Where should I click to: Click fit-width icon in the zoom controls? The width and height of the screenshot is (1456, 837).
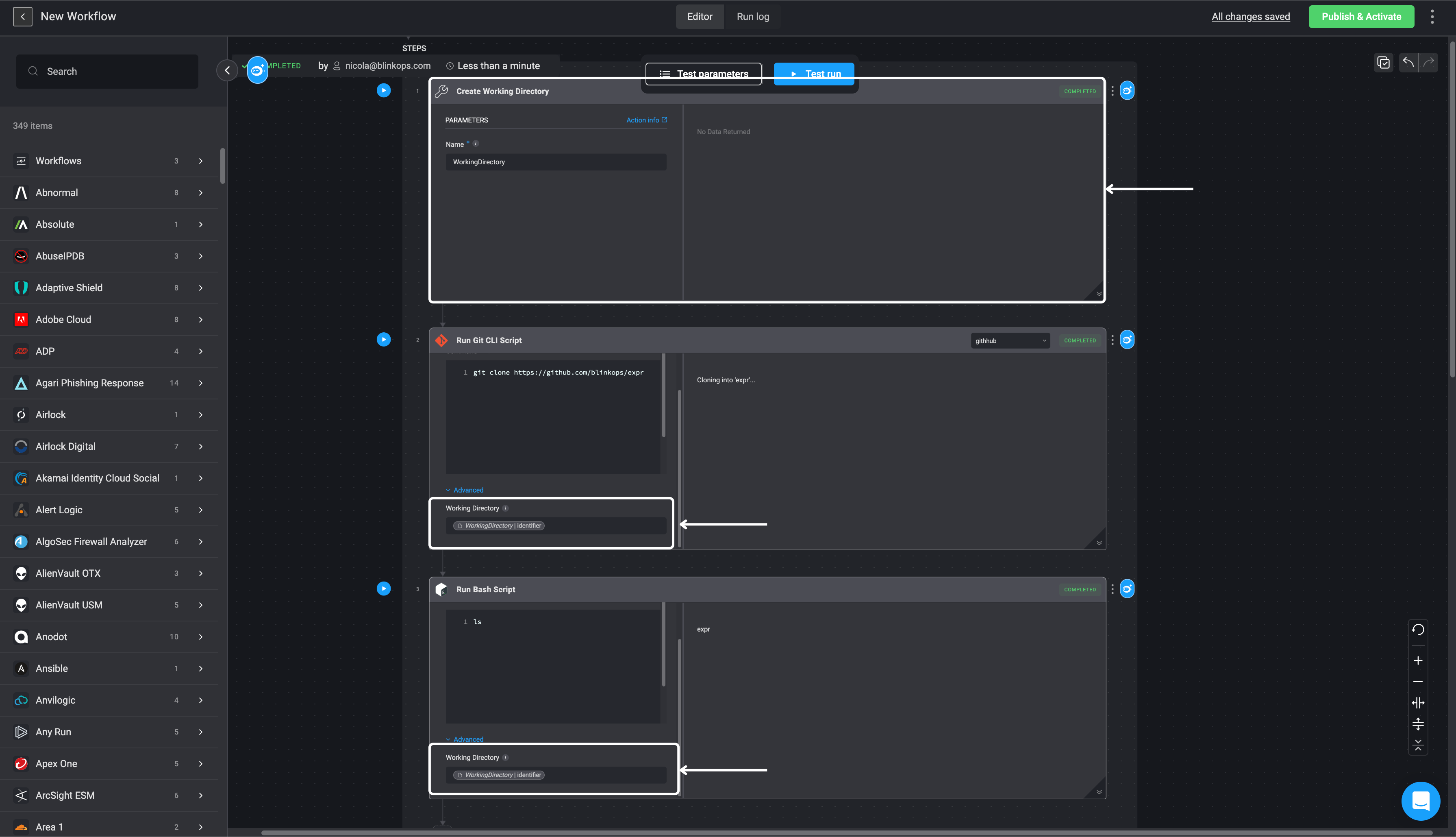click(x=1418, y=702)
